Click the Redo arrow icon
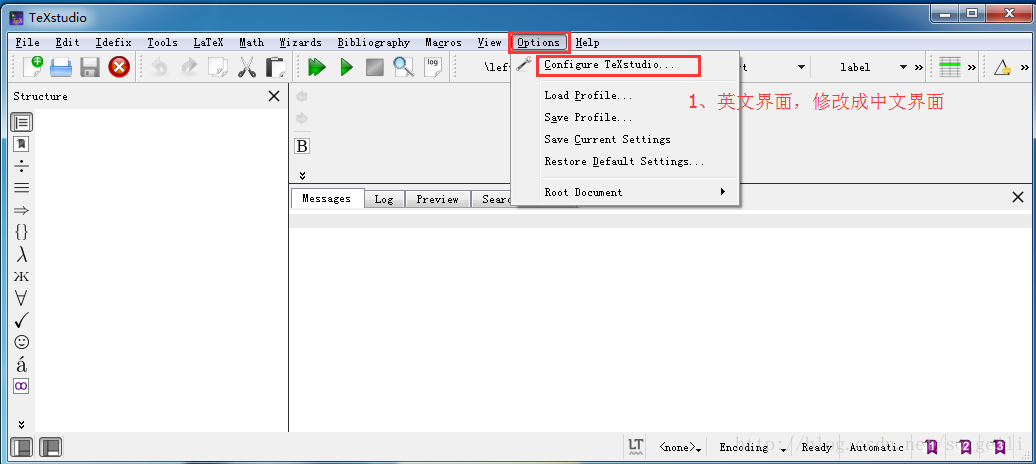Image resolution: width=1036 pixels, height=464 pixels. pos(189,67)
